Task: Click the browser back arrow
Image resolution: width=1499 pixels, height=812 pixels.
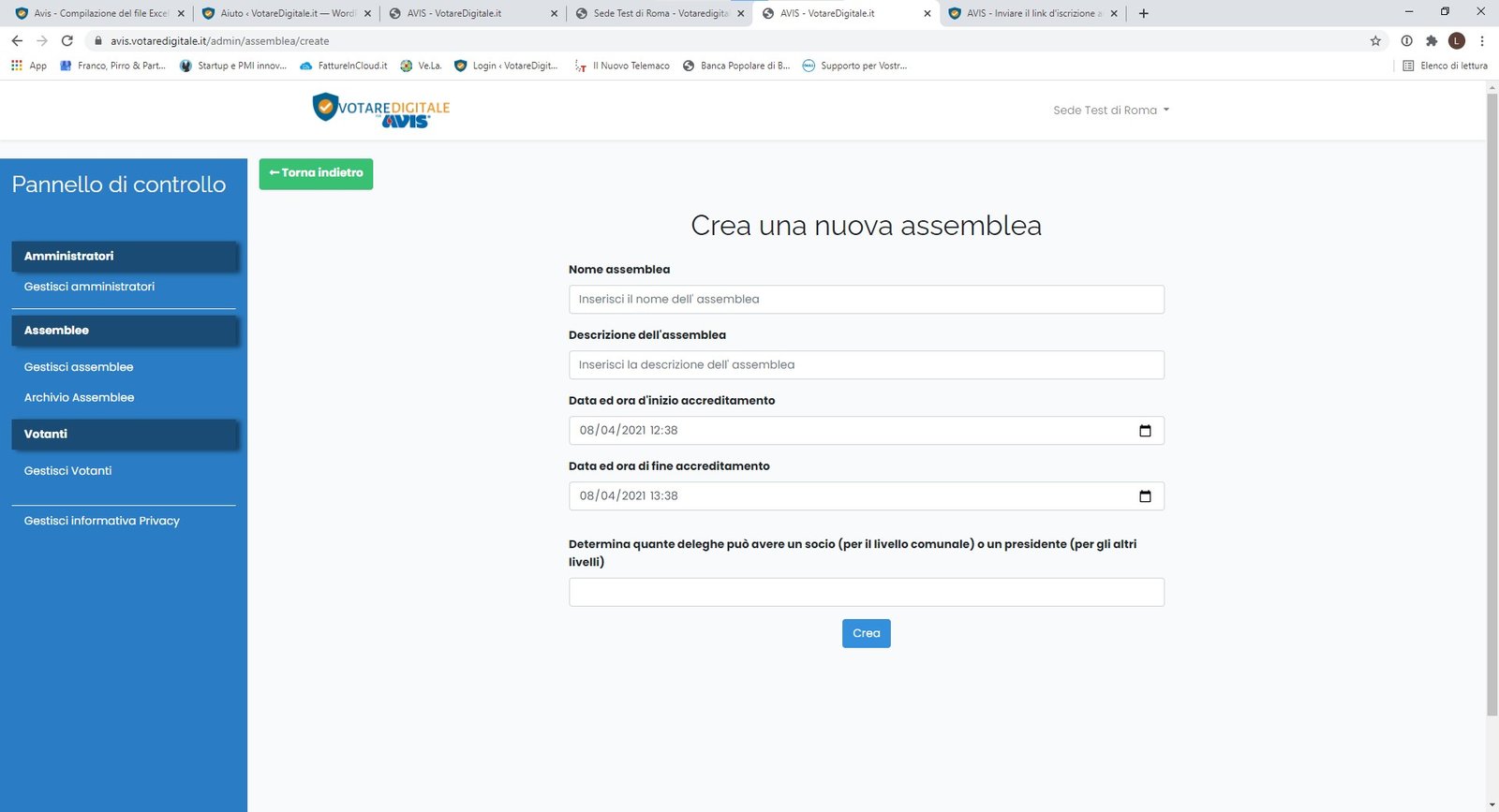Action: 17,41
